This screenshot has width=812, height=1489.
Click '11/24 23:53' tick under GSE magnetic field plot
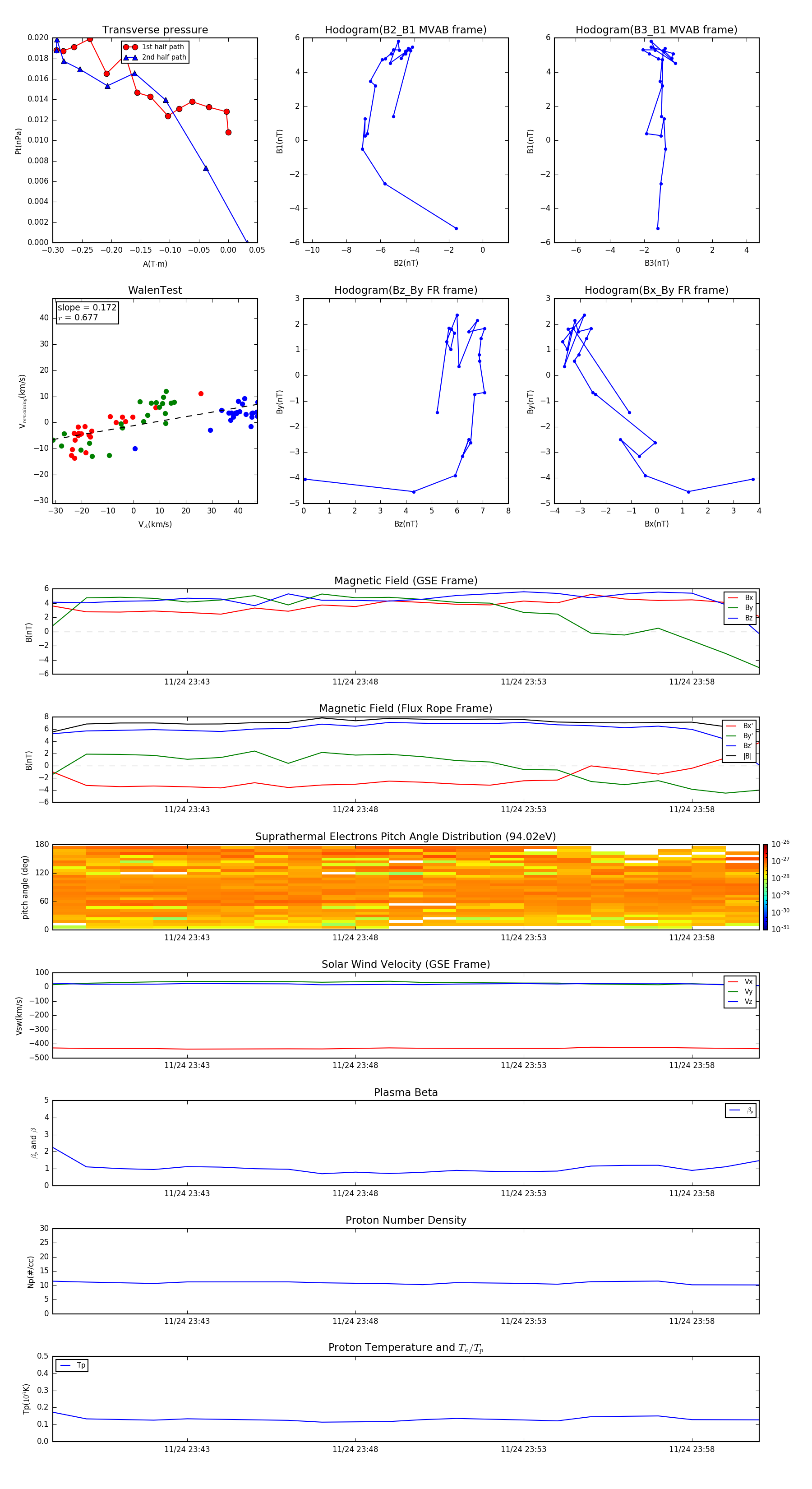coord(523,681)
